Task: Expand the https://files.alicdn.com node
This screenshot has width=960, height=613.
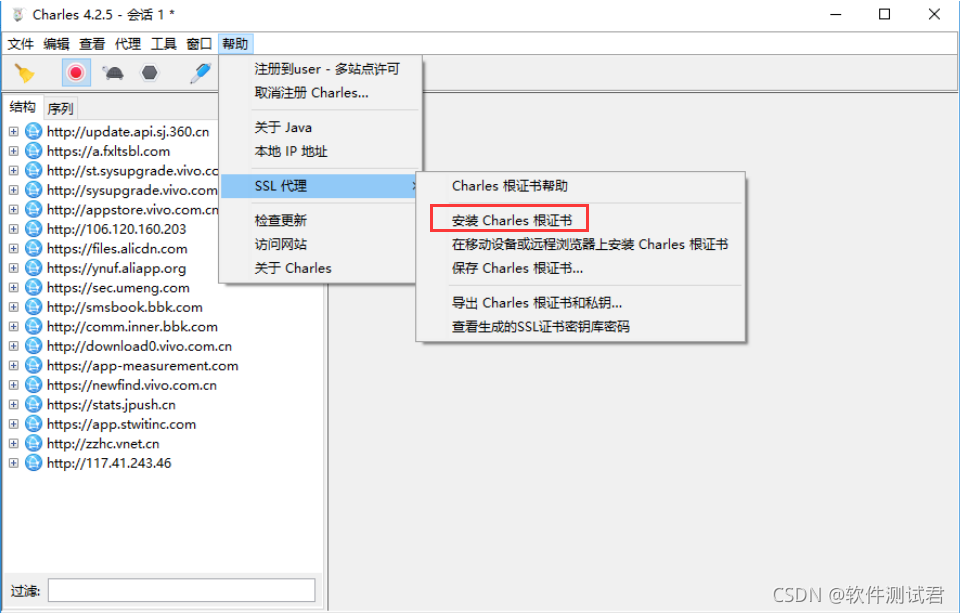Action: tap(13, 249)
